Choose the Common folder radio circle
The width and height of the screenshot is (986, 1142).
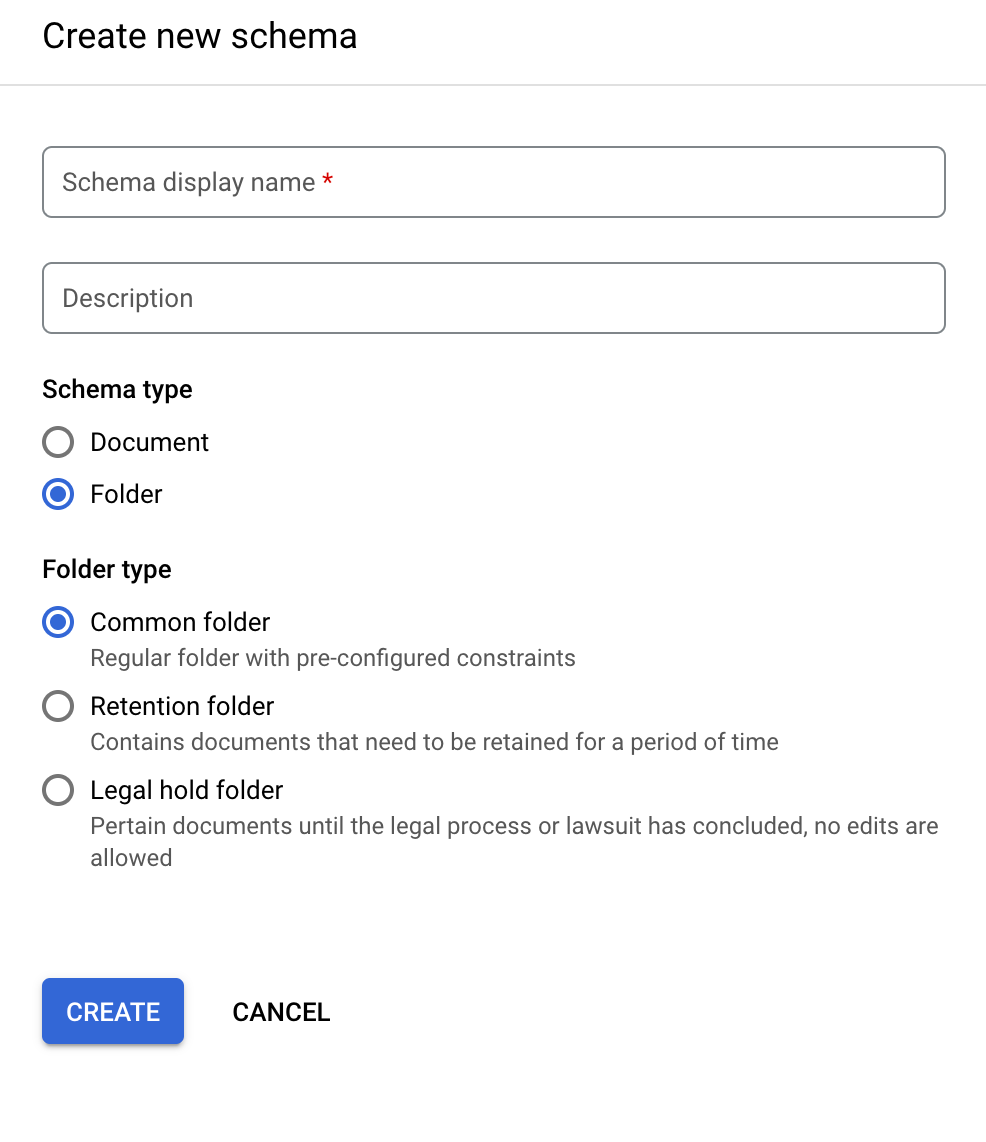(58, 622)
